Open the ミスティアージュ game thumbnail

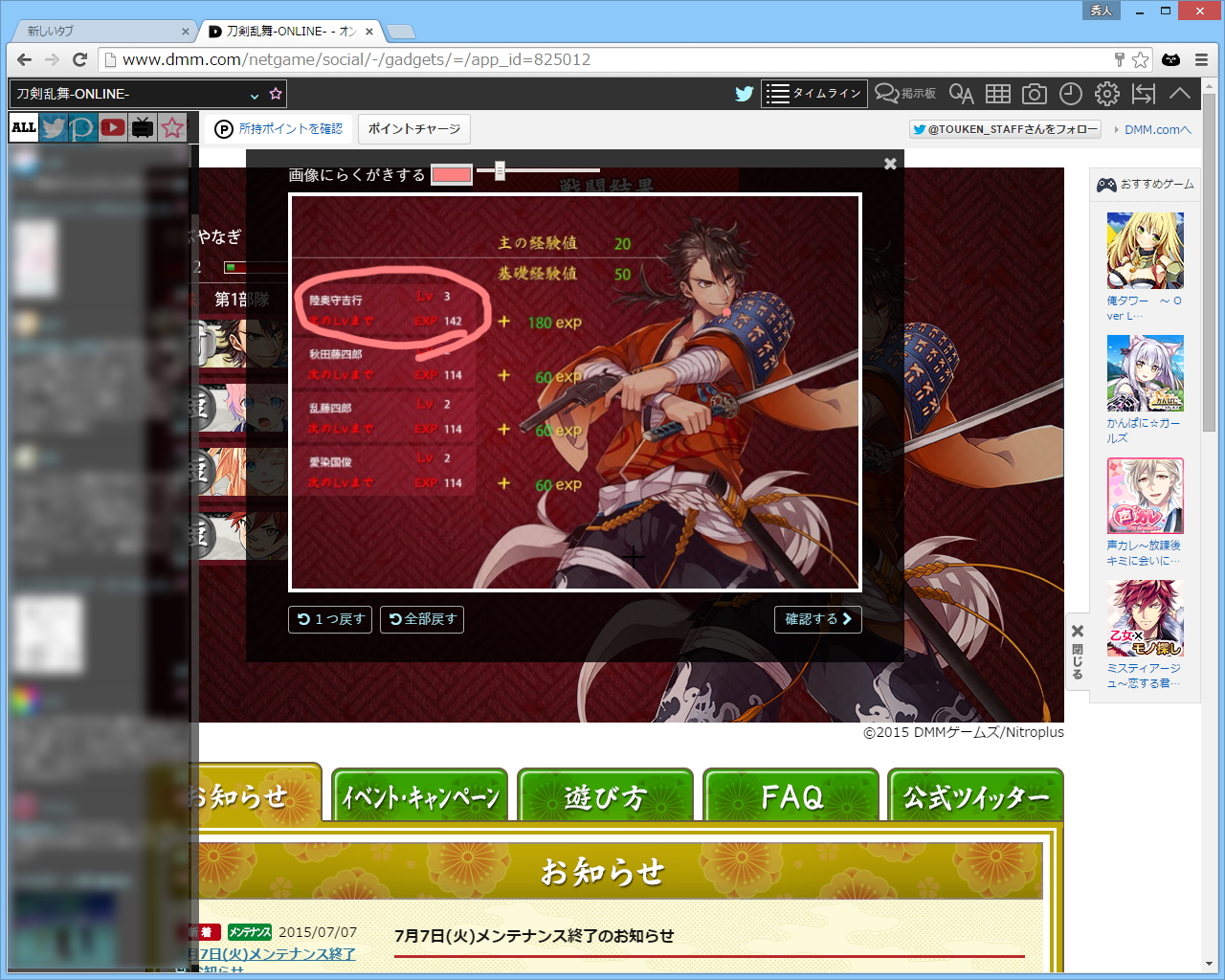[1146, 618]
